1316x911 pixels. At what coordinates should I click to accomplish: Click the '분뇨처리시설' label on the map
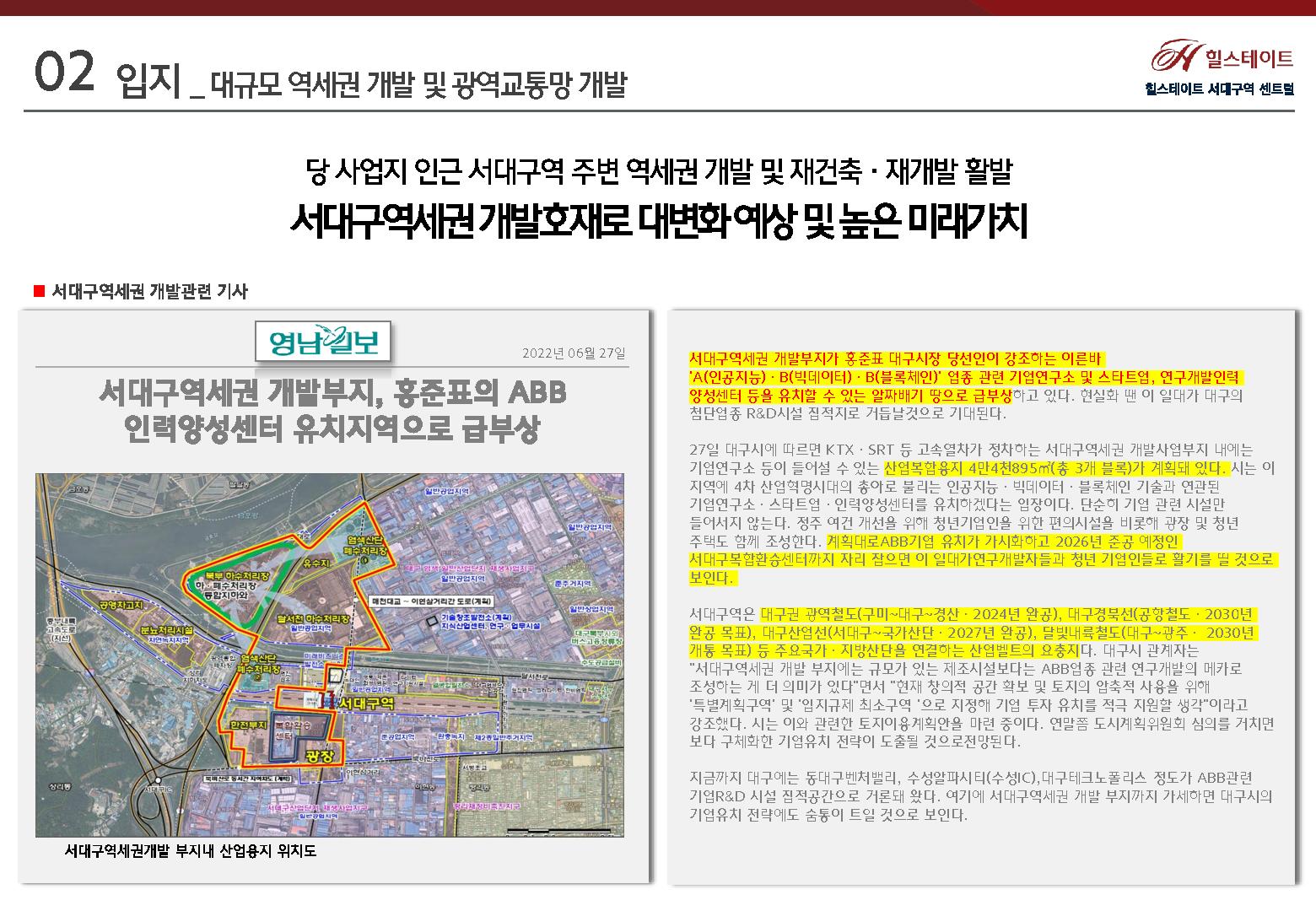(x=167, y=630)
